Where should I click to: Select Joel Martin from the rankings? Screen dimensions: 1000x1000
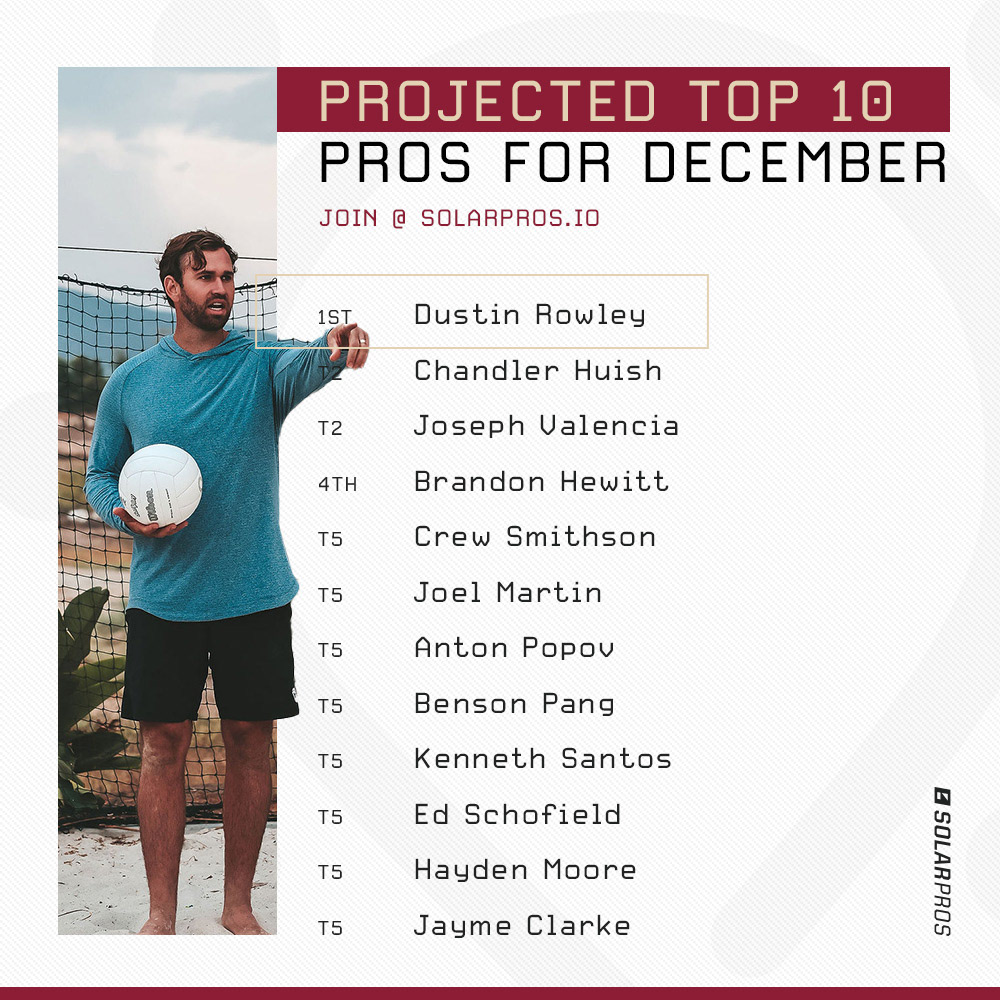tap(507, 593)
